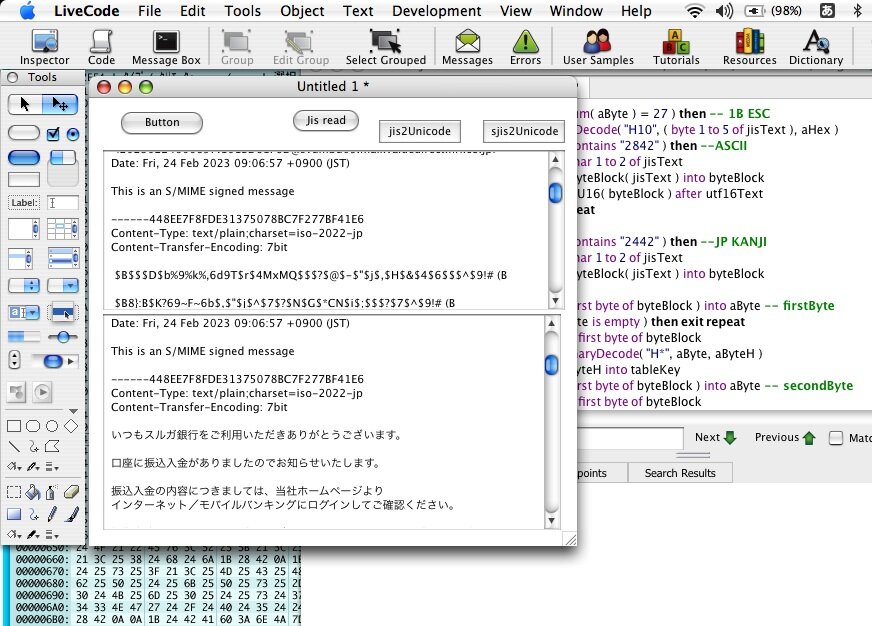Switch to the Search Results tab
Viewport: 872px width, 626px height.
(680, 472)
